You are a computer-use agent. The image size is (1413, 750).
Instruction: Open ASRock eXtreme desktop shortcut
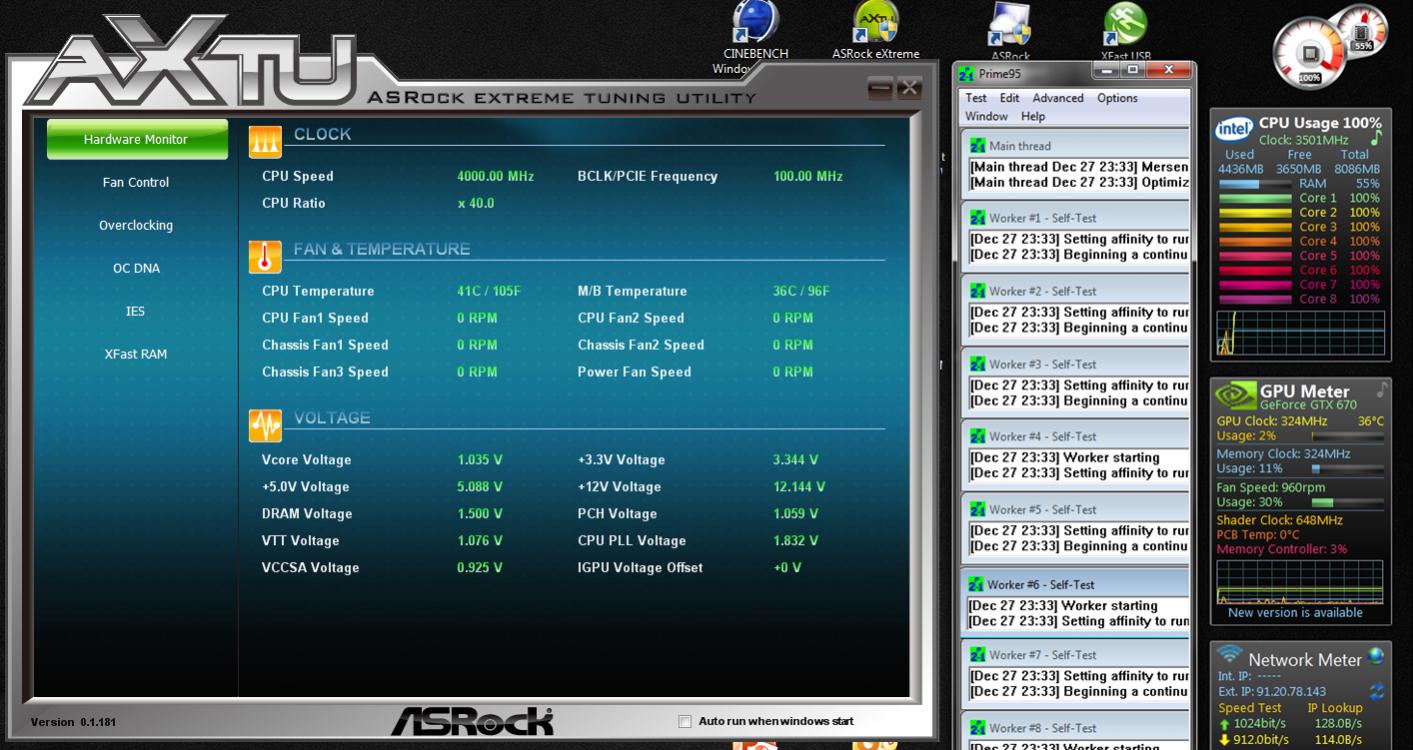(875, 30)
